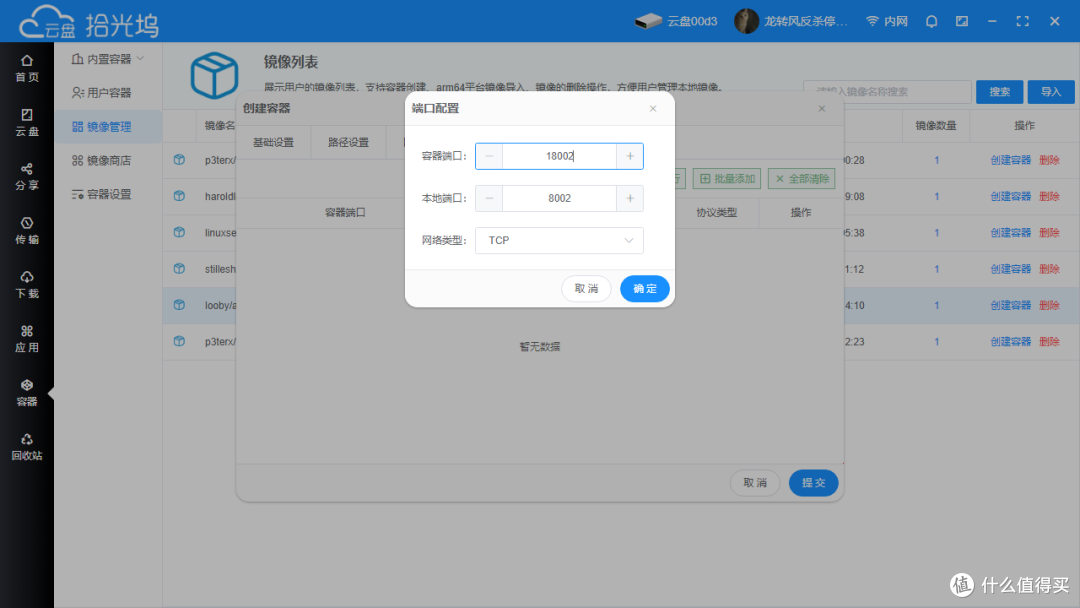
Task: Click the image icon in haroldl row
Action: coord(179,196)
